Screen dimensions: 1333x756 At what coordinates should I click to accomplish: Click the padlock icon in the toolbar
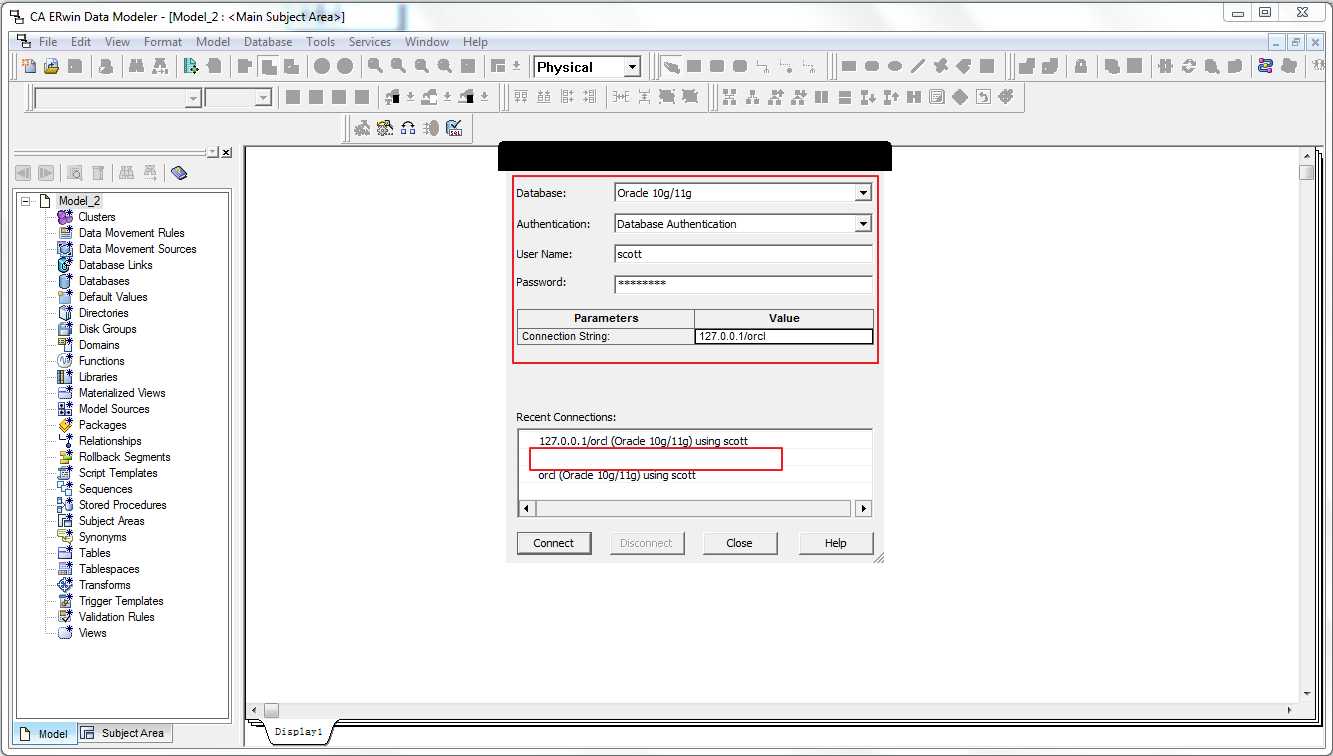point(1081,67)
